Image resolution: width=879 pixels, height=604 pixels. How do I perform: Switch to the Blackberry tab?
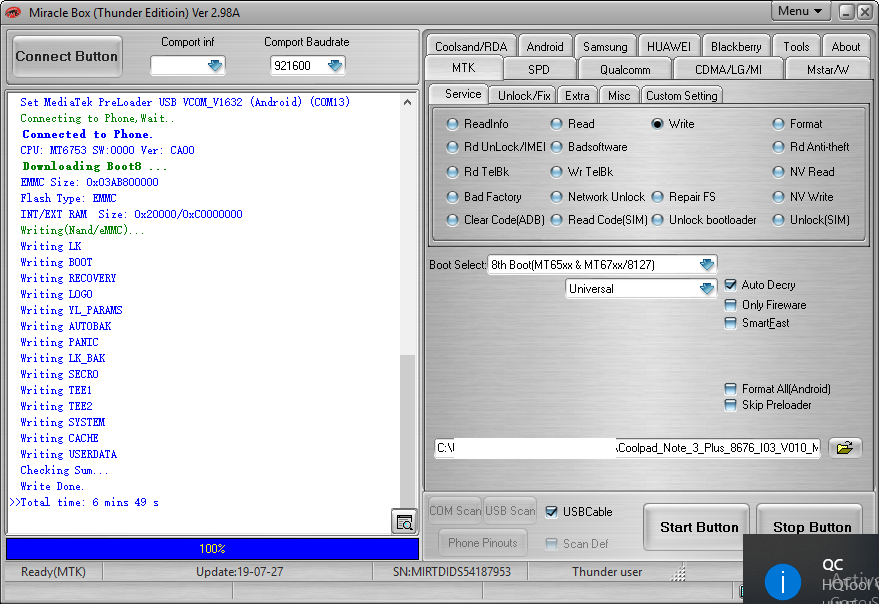735,47
